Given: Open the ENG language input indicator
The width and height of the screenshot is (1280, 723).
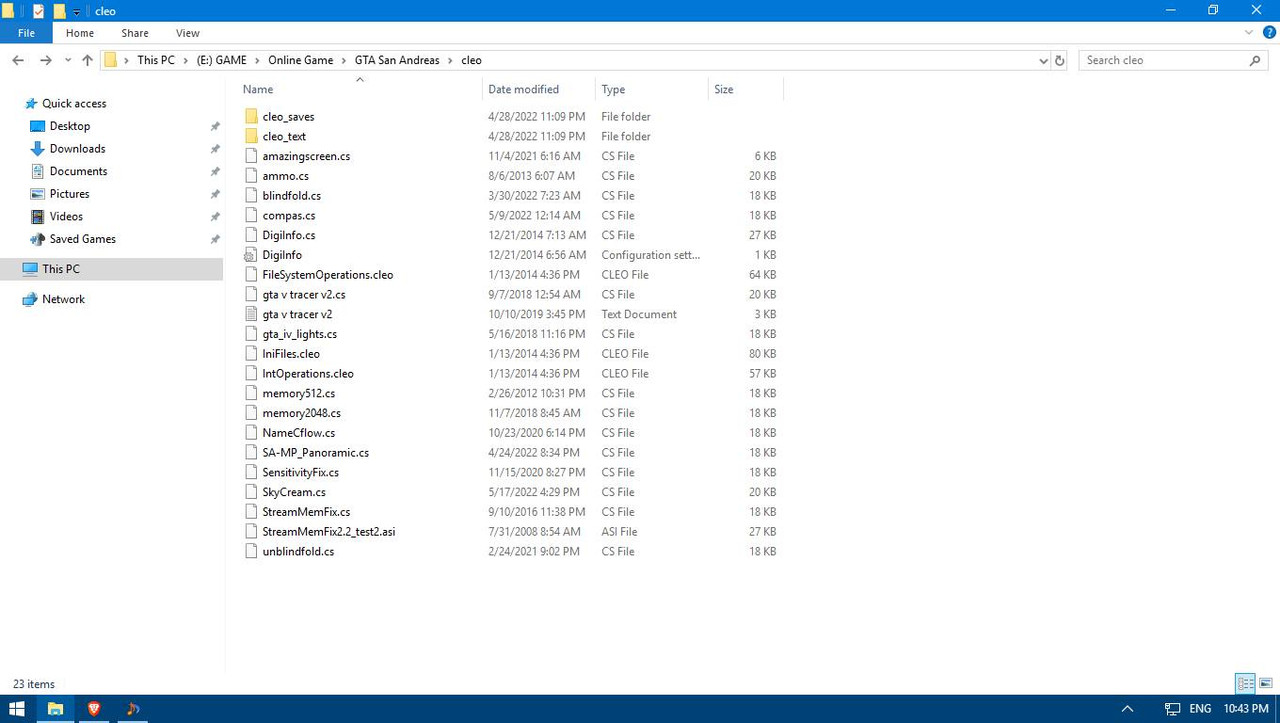Looking at the screenshot, I should point(1200,709).
